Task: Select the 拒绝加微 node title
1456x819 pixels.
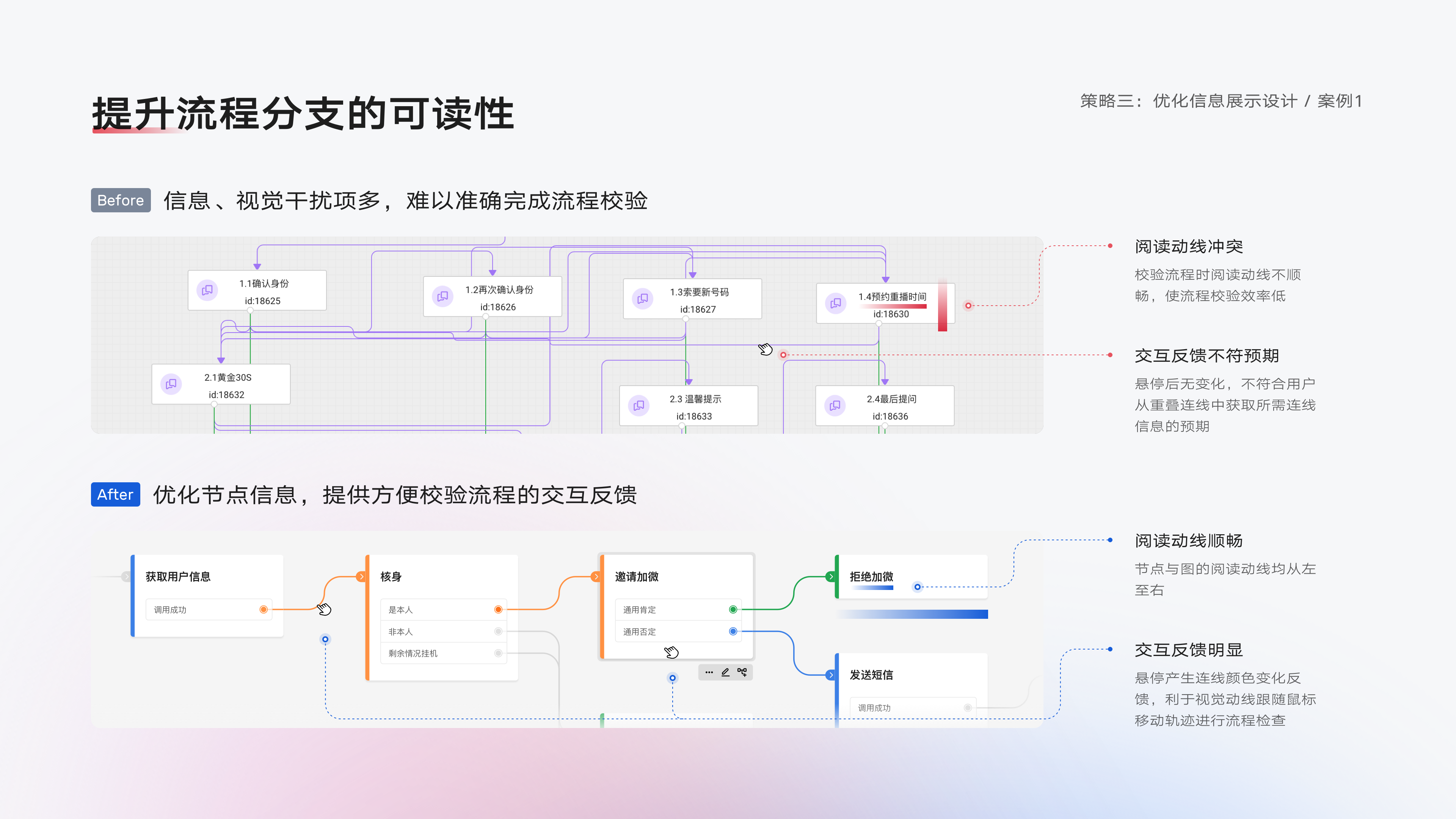Action: pos(872,576)
